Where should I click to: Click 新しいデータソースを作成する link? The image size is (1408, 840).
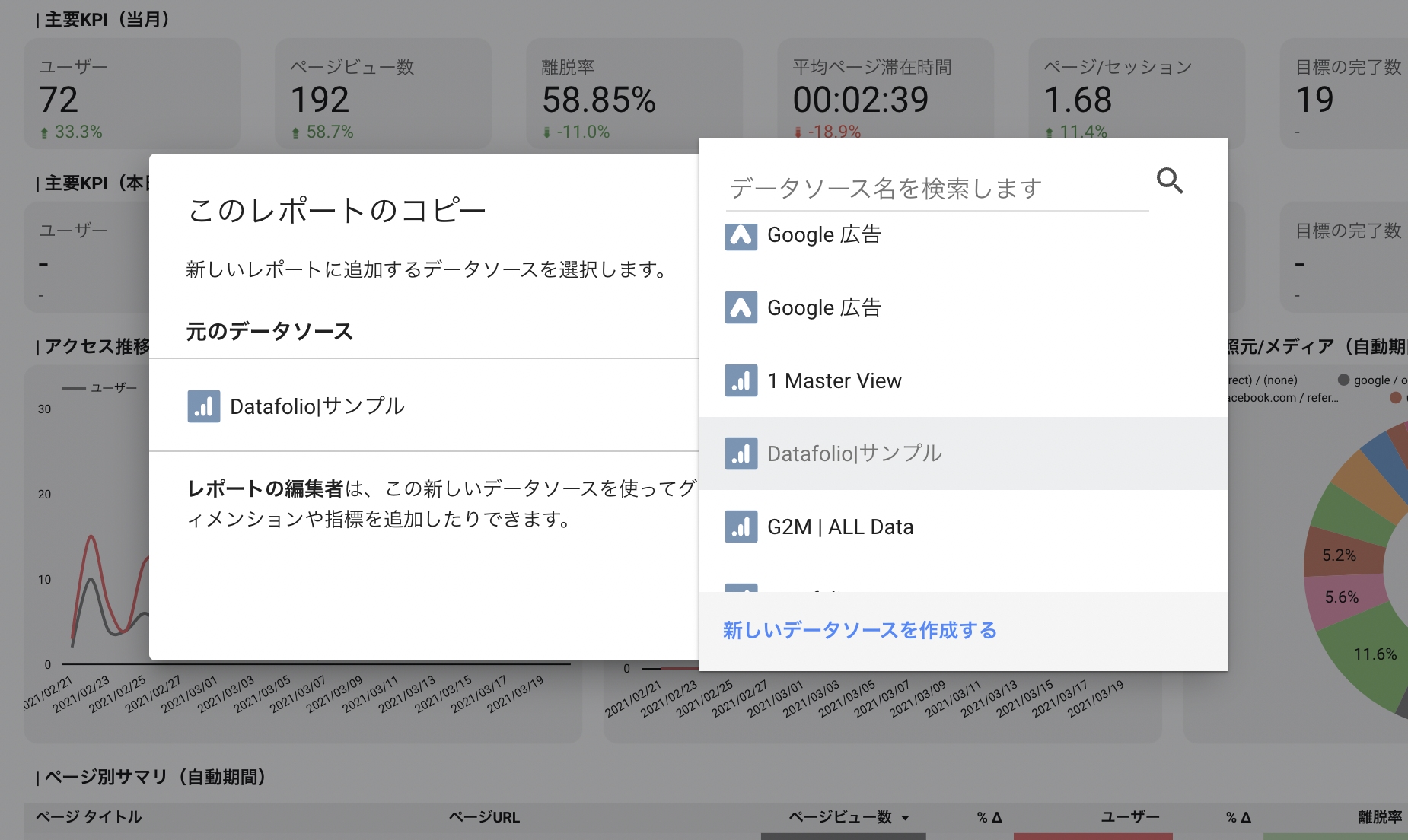coord(860,630)
